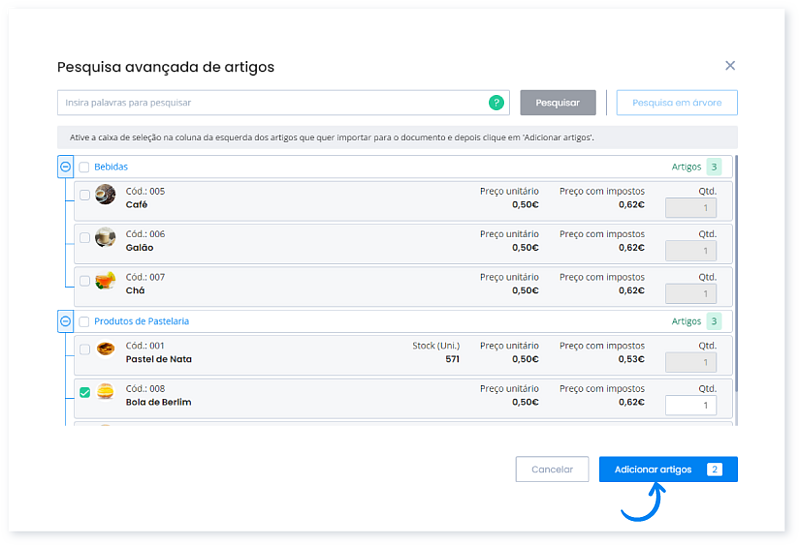Enable the checkbox for Café
The image size is (800, 546).
[84, 195]
